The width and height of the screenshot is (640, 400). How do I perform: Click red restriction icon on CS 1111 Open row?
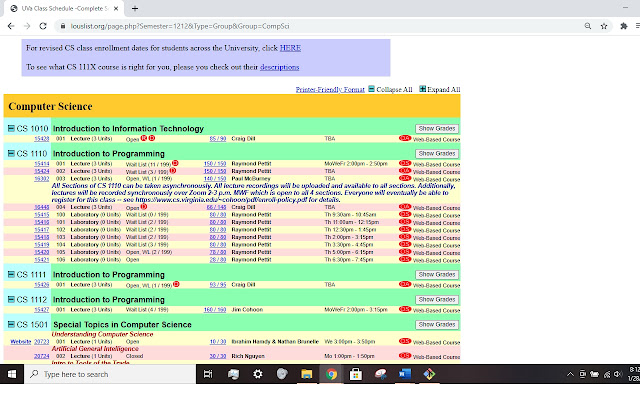(x=176, y=284)
